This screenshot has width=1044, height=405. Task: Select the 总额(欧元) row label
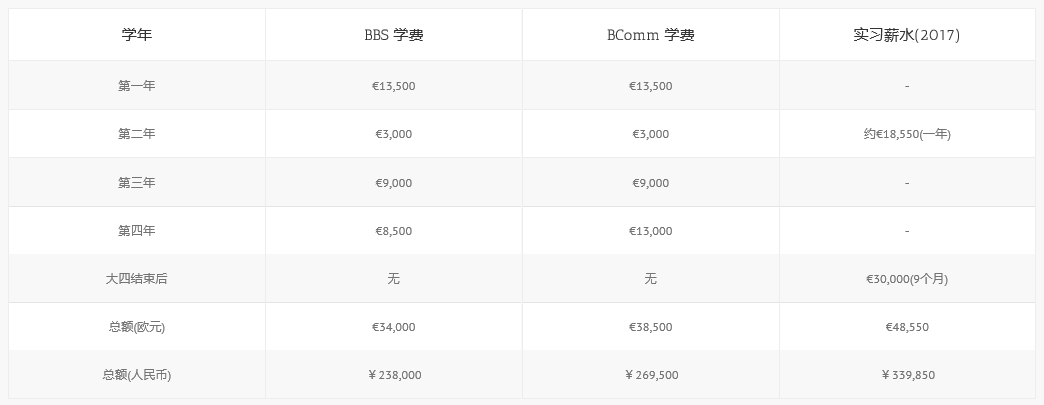(136, 327)
